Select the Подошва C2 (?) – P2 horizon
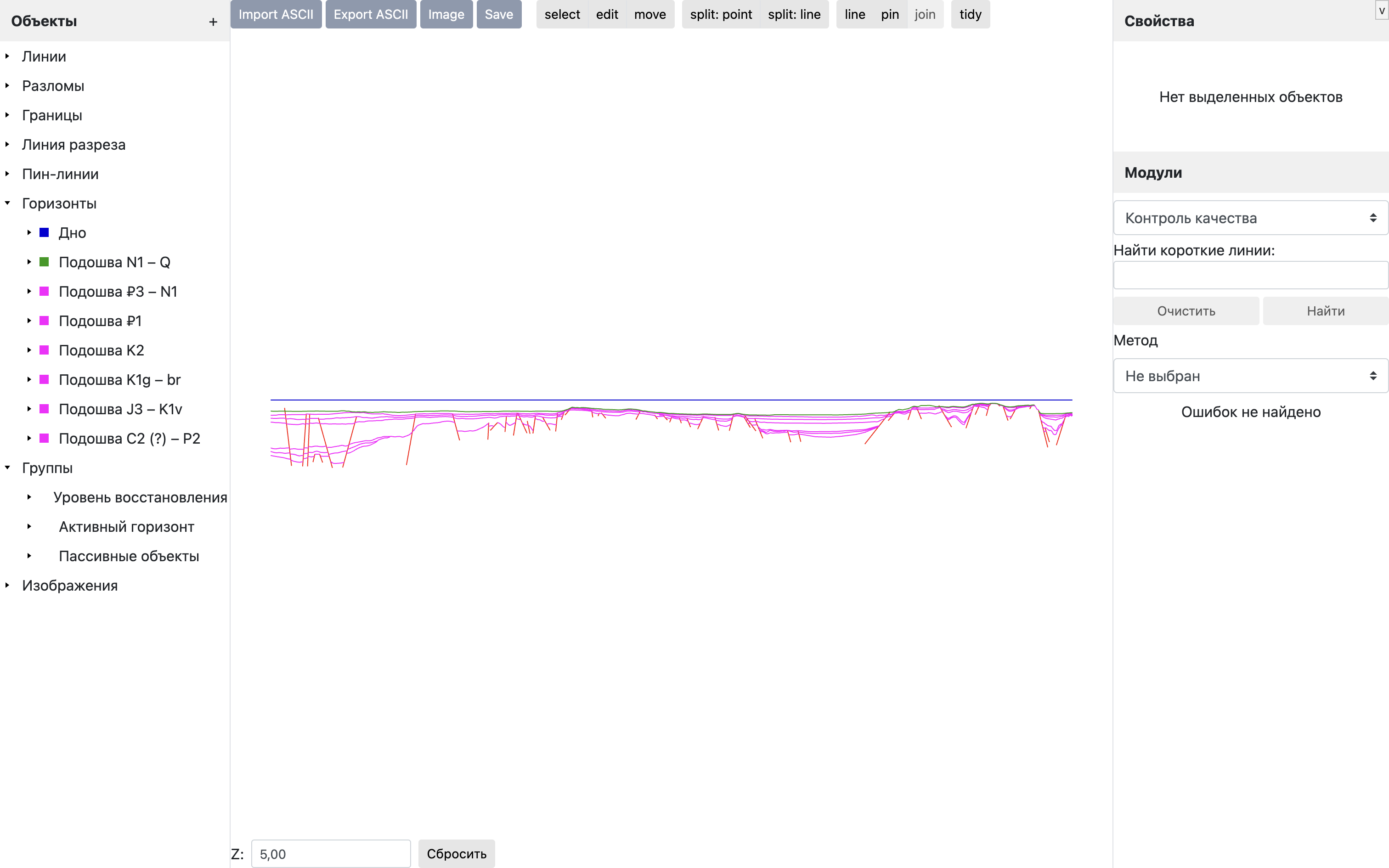The image size is (1389, 868). (x=130, y=439)
